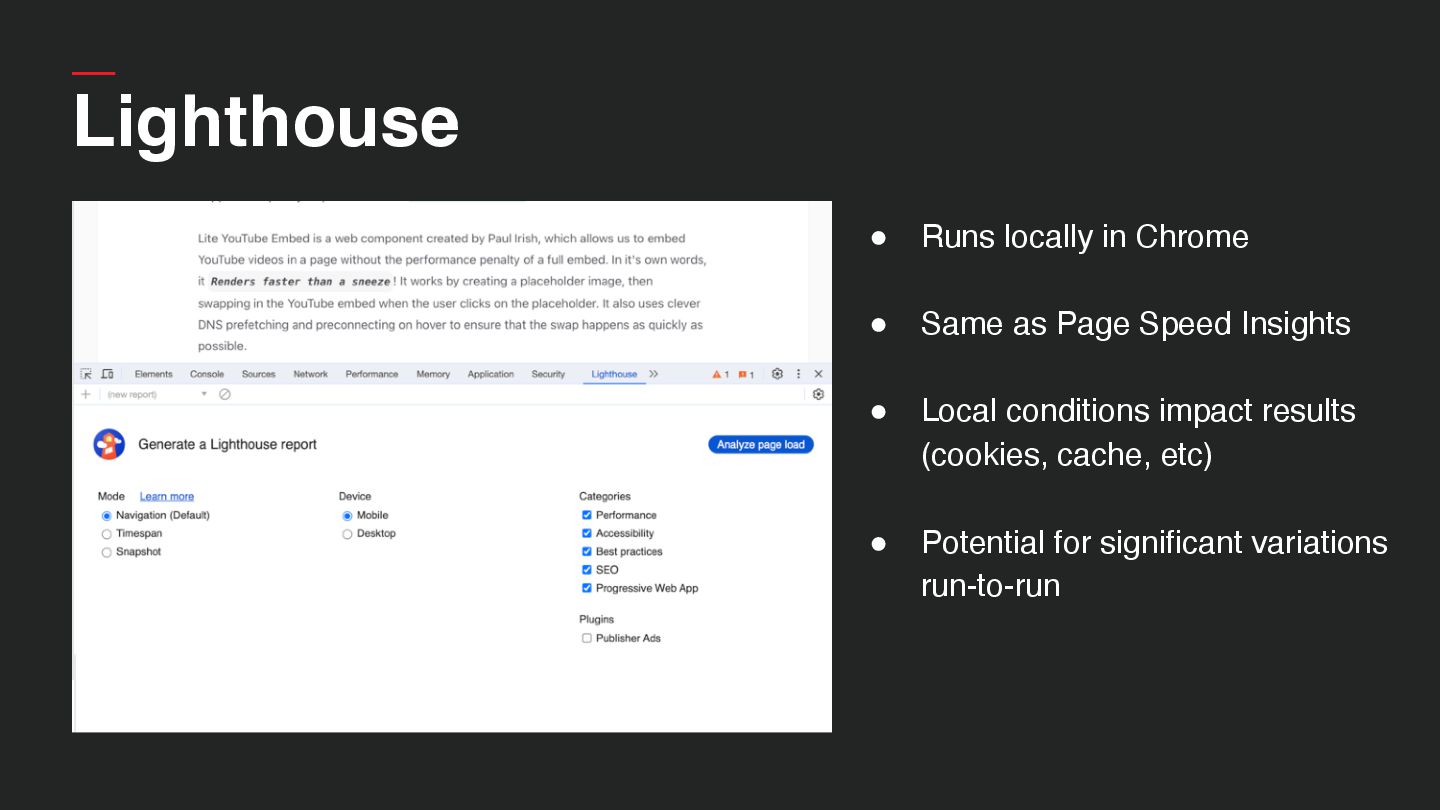Go to the Performance tab
Image resolution: width=1440 pixels, height=810 pixels.
click(x=371, y=374)
